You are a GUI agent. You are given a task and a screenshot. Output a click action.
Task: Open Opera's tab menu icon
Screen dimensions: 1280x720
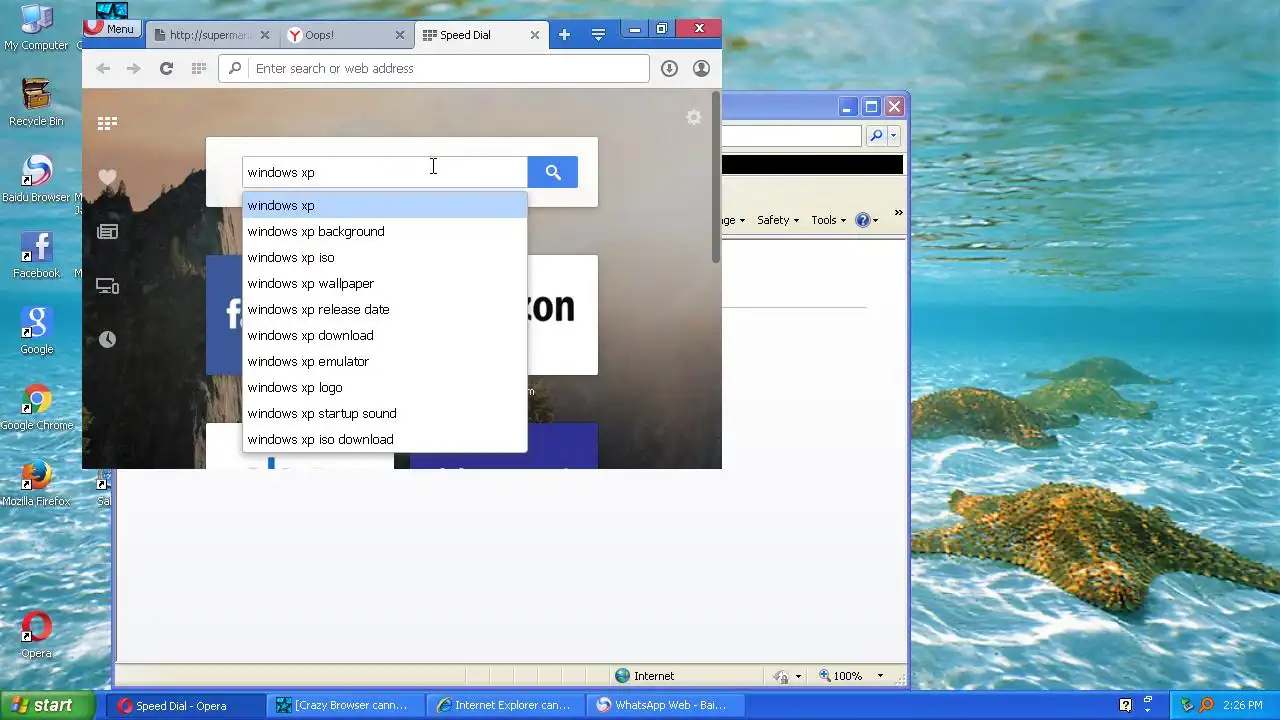(598, 34)
